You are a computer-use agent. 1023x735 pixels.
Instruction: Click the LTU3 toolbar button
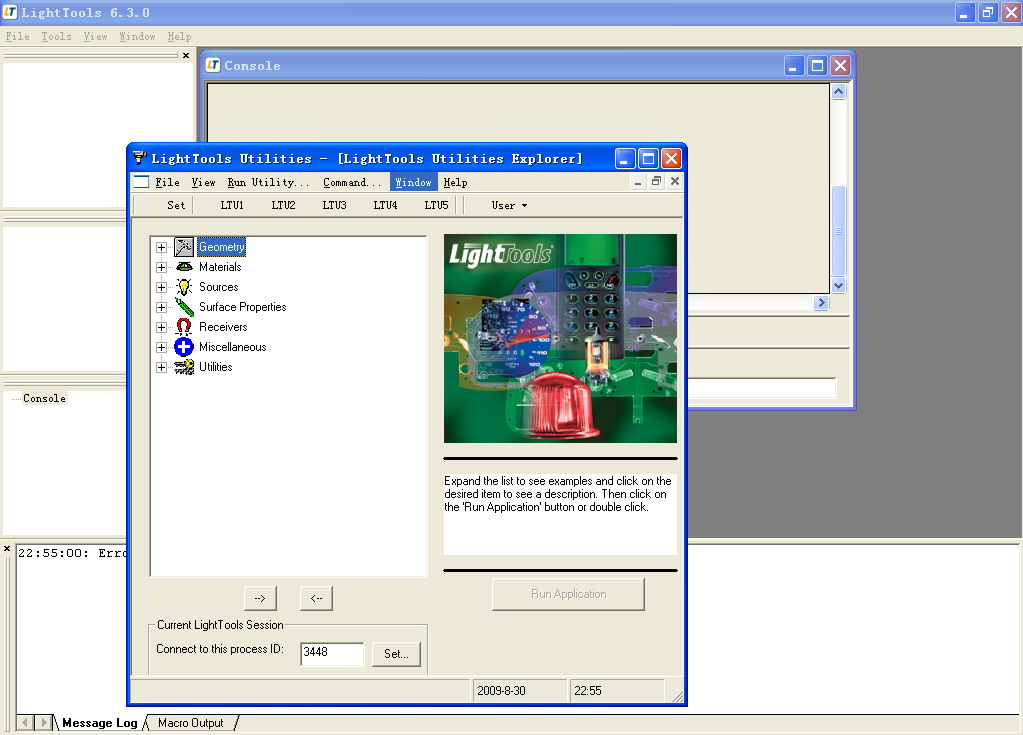(334, 205)
